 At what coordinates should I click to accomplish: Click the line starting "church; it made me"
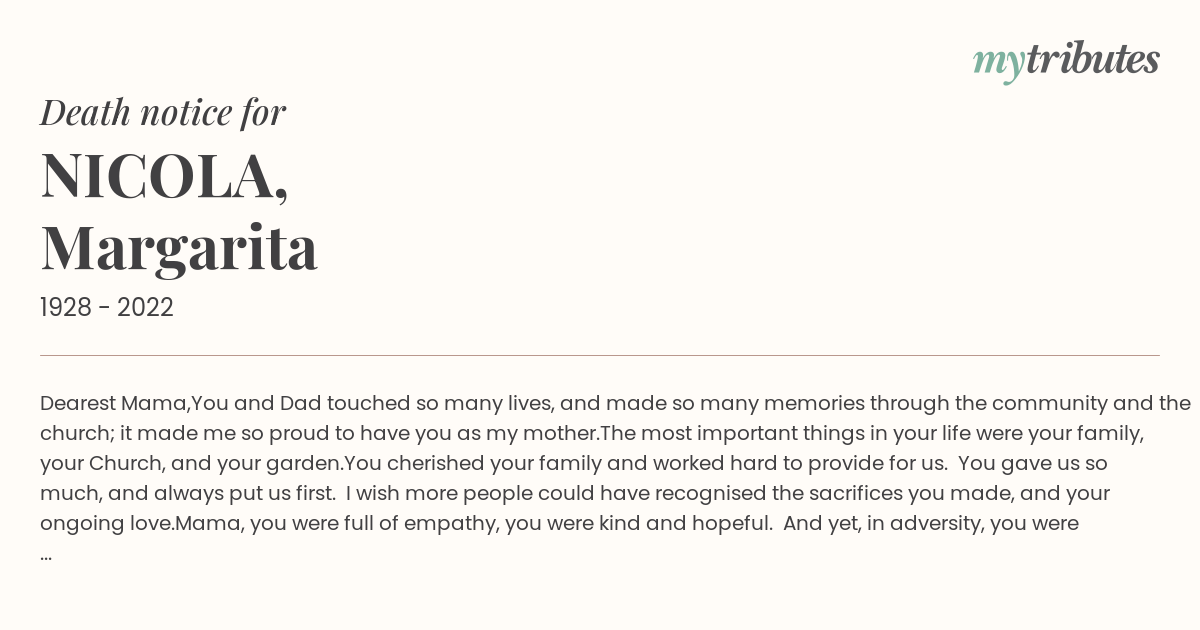592,434
